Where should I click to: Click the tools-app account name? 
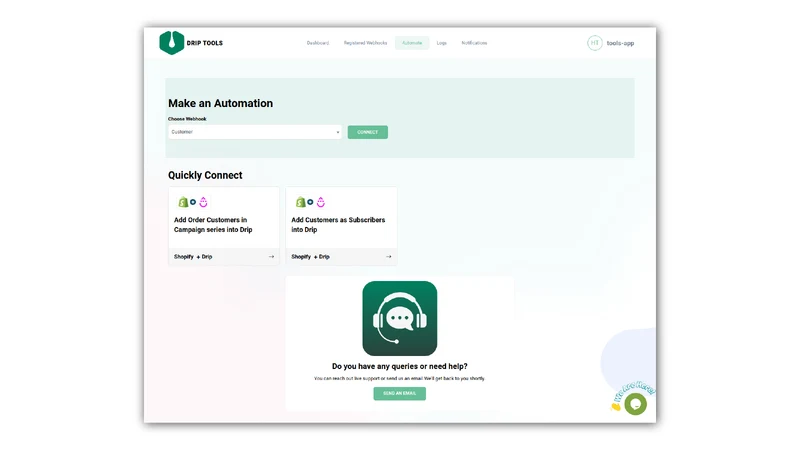tap(620, 43)
